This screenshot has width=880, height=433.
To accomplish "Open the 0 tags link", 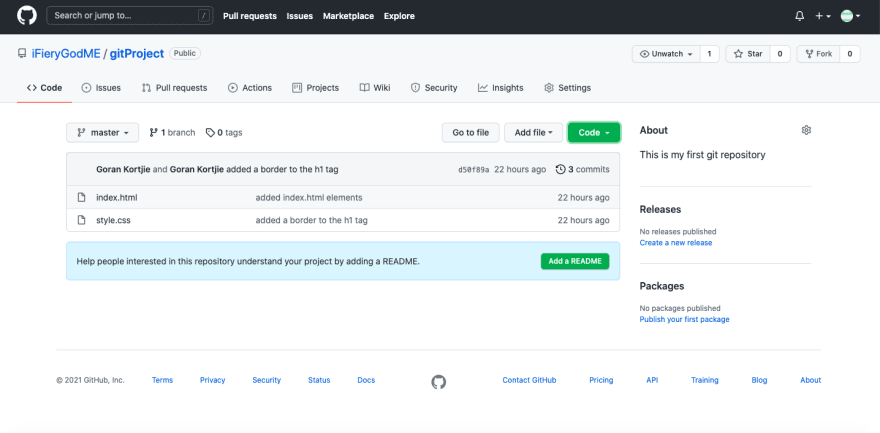I will (x=224, y=133).
